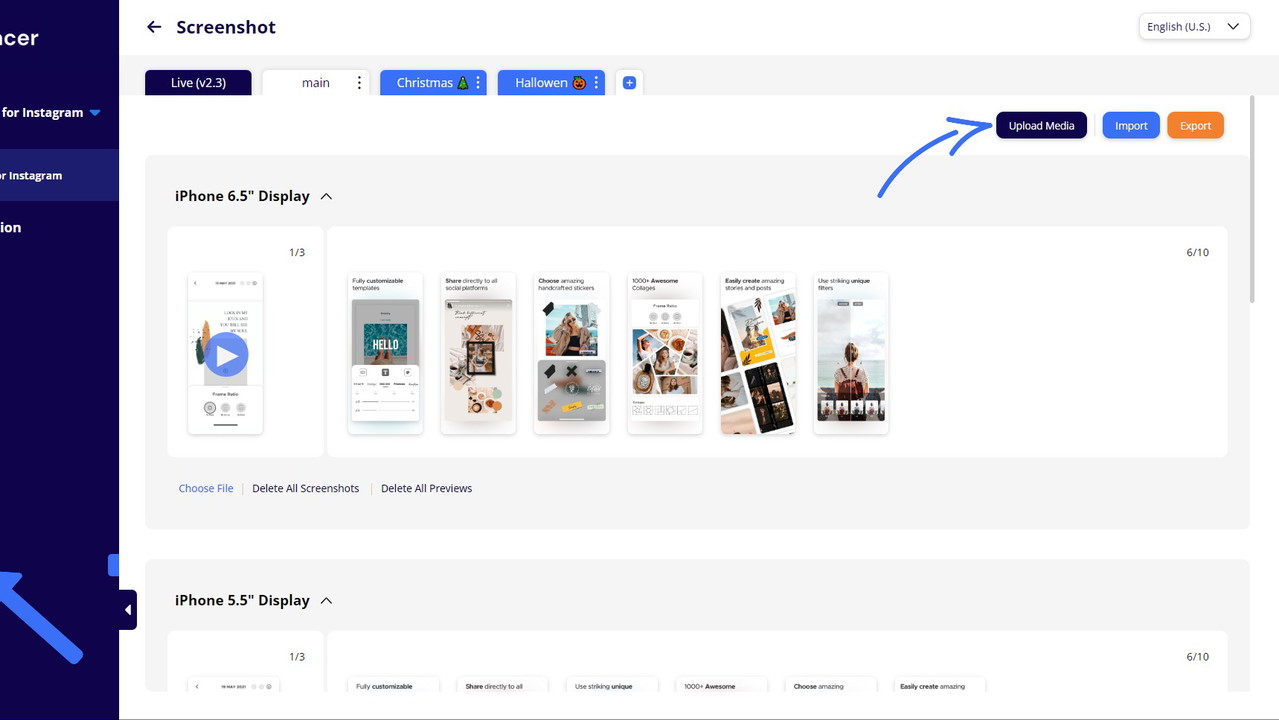Click the vertical scrollbar on the right
1279x720 pixels.
[1252, 200]
